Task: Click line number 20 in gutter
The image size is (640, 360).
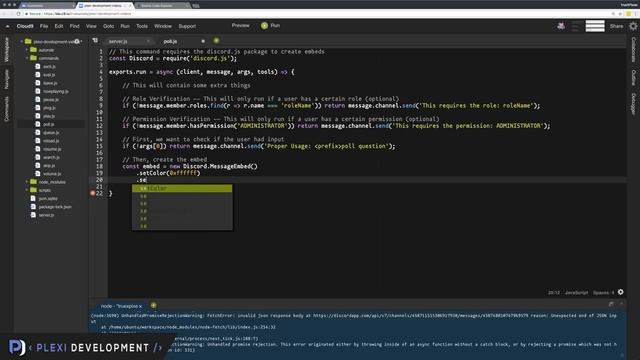Action: 99,180
